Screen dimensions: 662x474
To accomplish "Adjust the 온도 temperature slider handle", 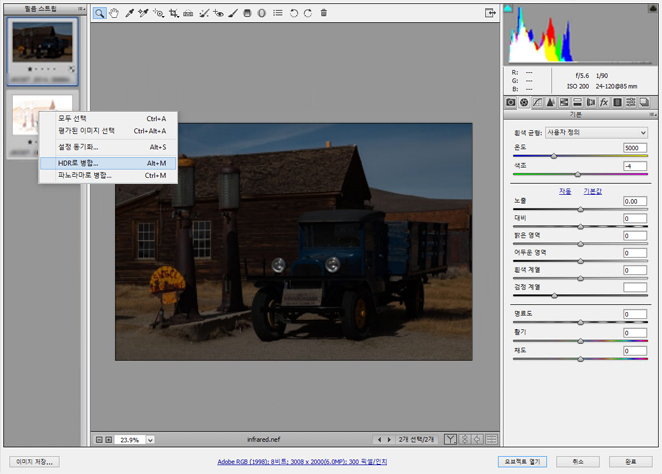I will click(555, 157).
